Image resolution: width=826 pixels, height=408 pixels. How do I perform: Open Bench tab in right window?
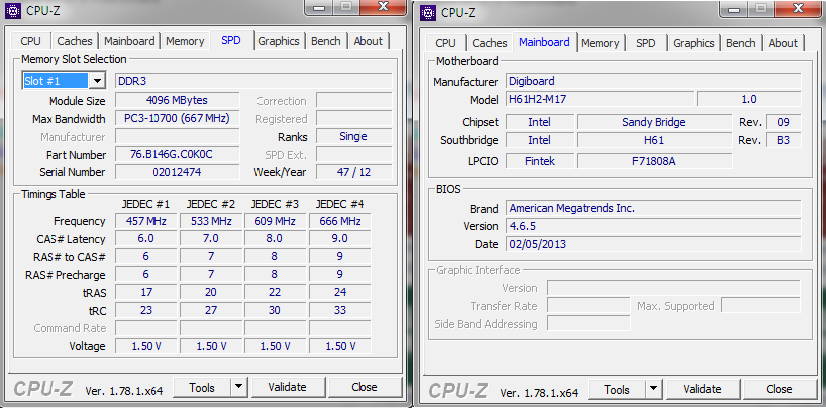pos(741,43)
